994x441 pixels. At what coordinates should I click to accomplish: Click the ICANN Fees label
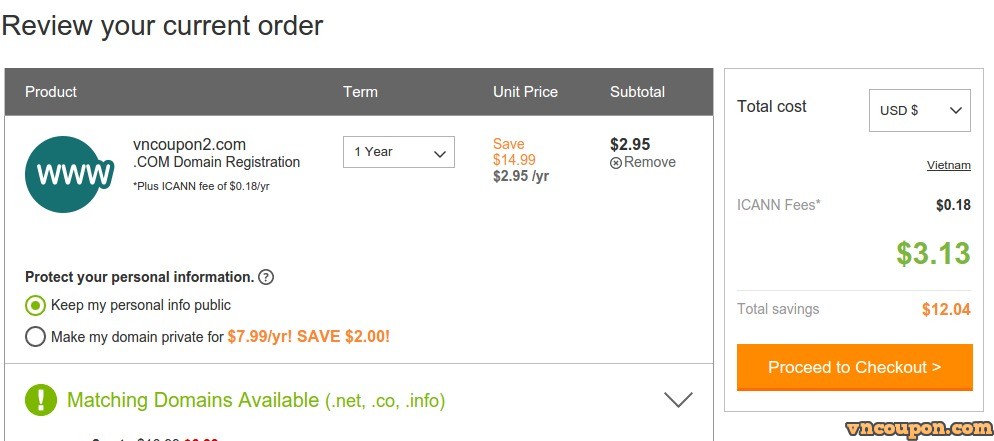tap(779, 205)
